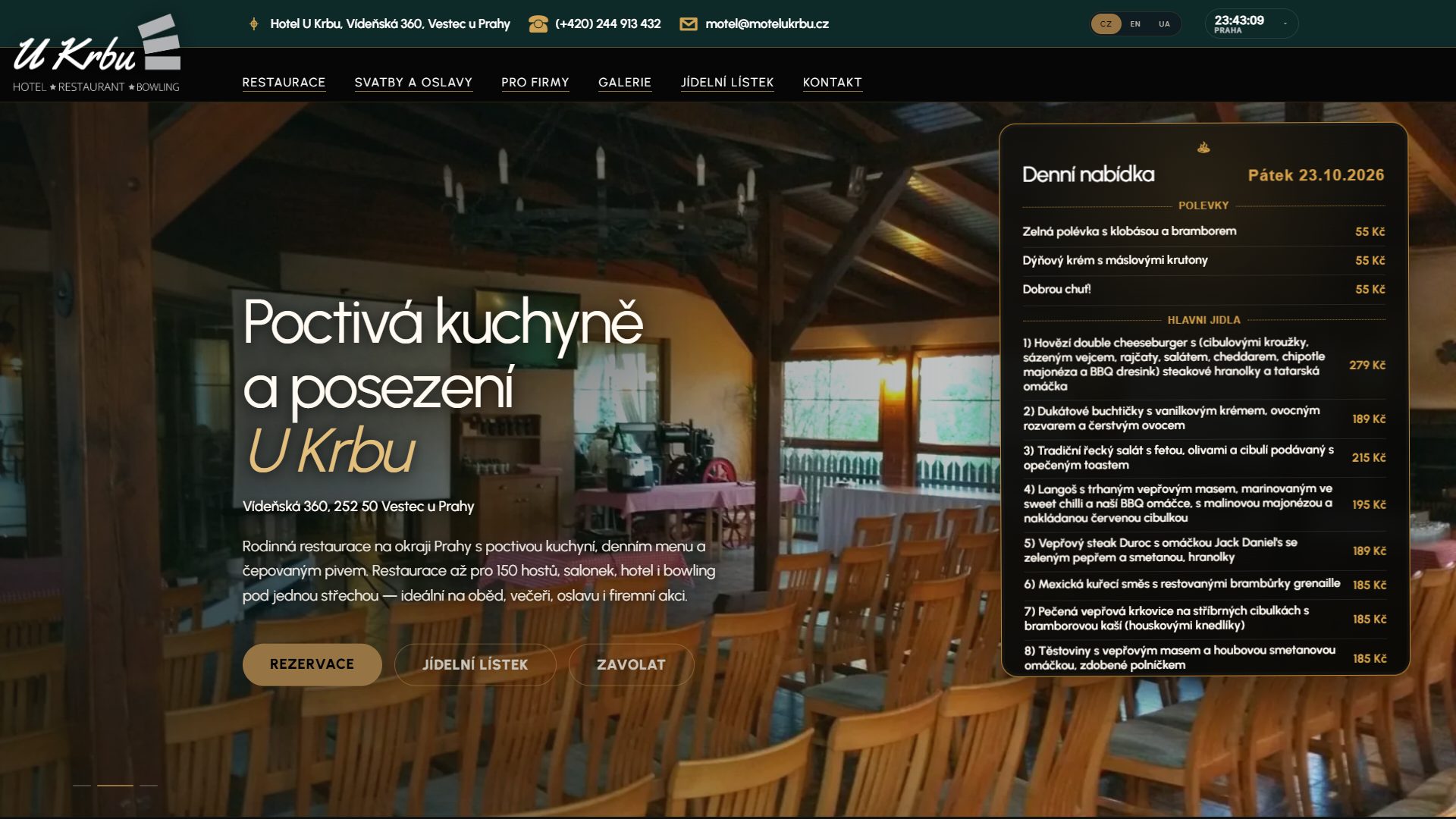
Task: Click Vepřový steak Duroc item
Action: click(1203, 550)
